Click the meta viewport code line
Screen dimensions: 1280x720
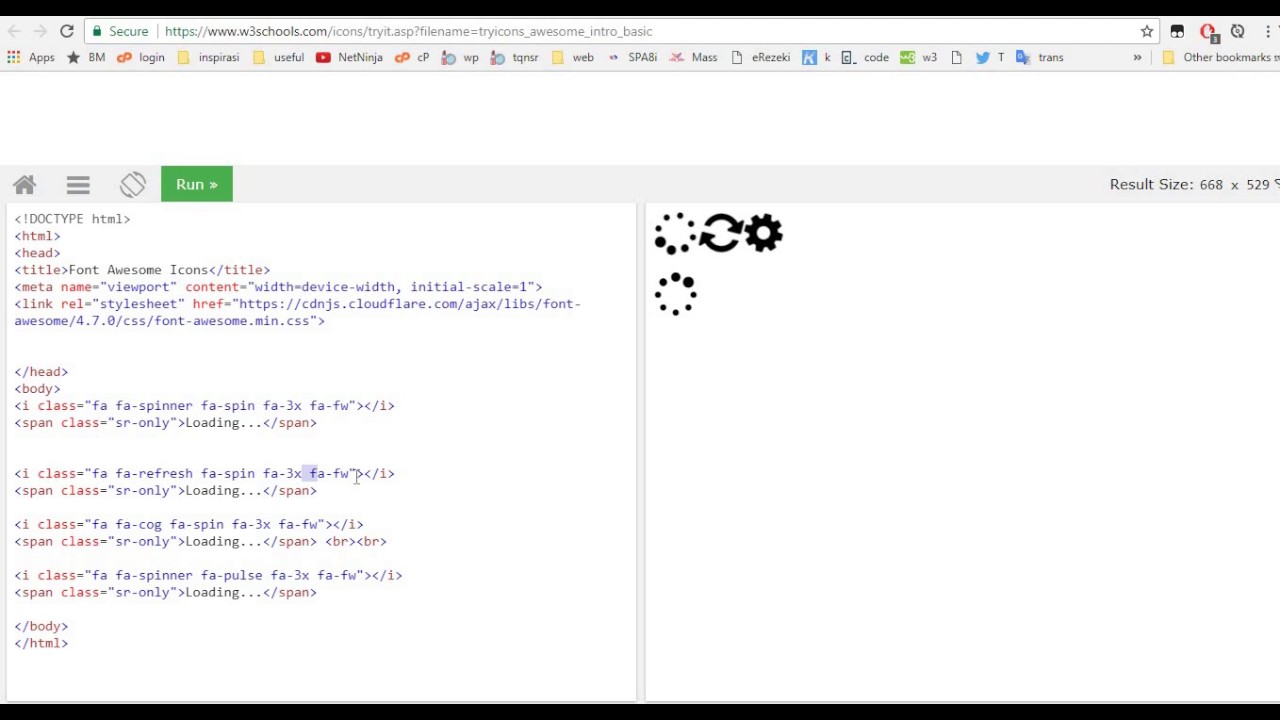tap(278, 287)
